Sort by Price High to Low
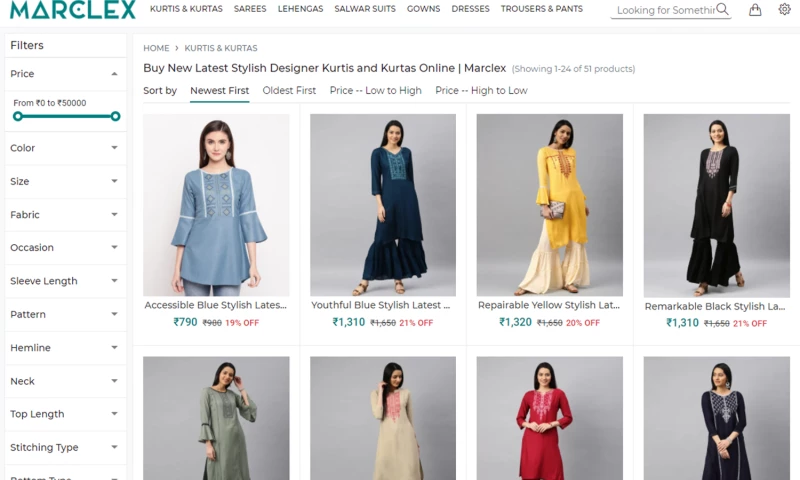 481,91
